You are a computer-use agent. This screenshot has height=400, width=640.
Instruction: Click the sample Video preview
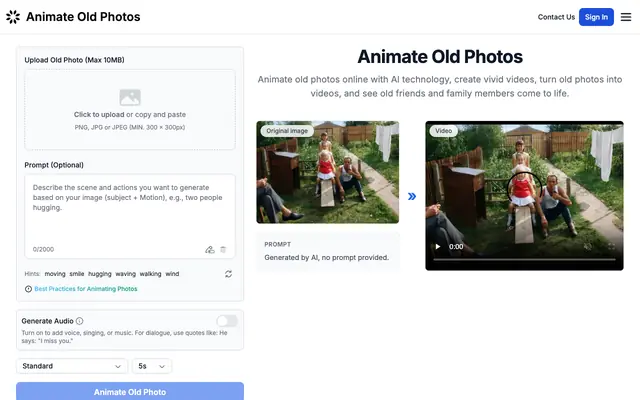(x=524, y=196)
